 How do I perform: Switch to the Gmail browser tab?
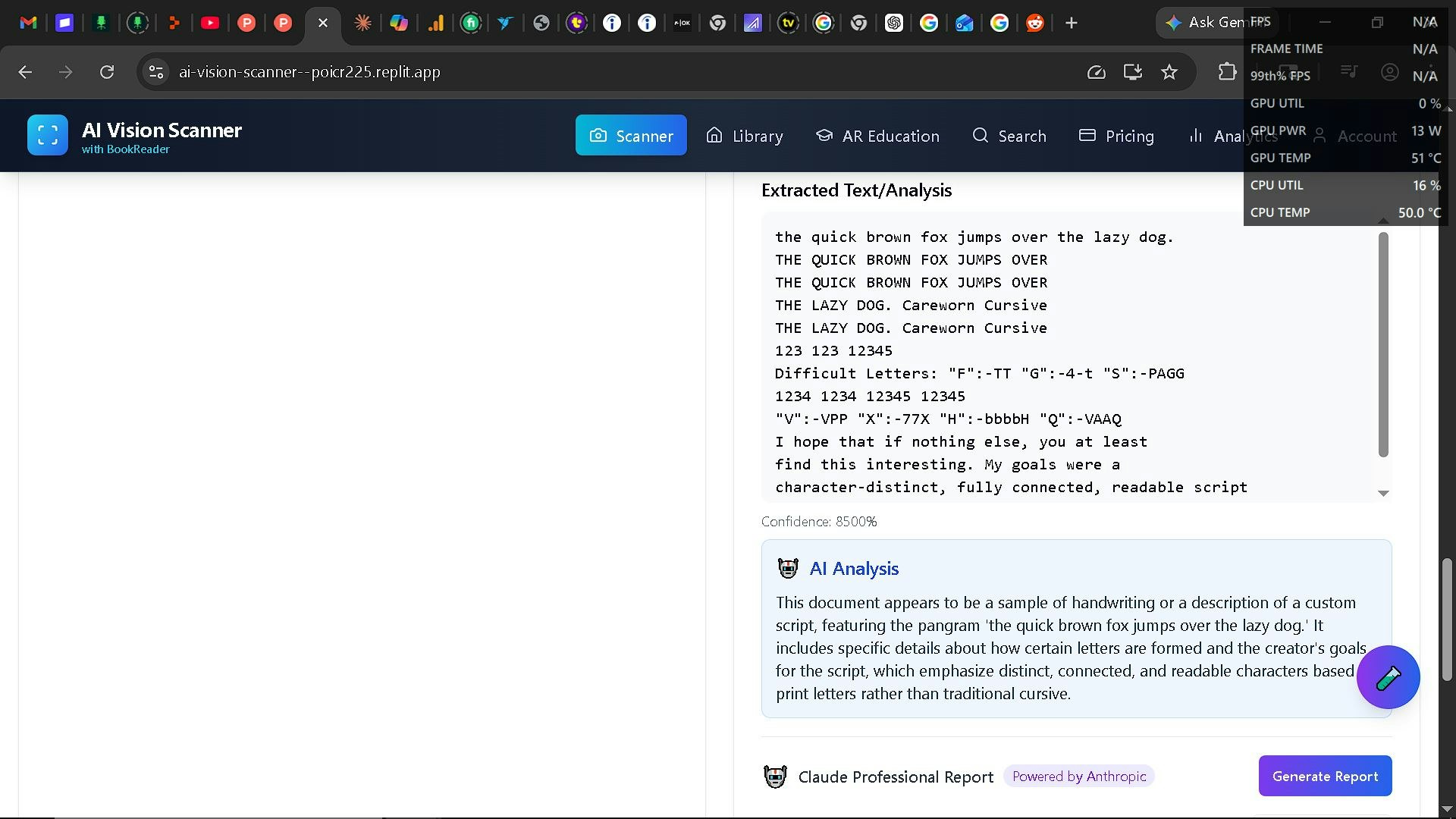[x=28, y=23]
